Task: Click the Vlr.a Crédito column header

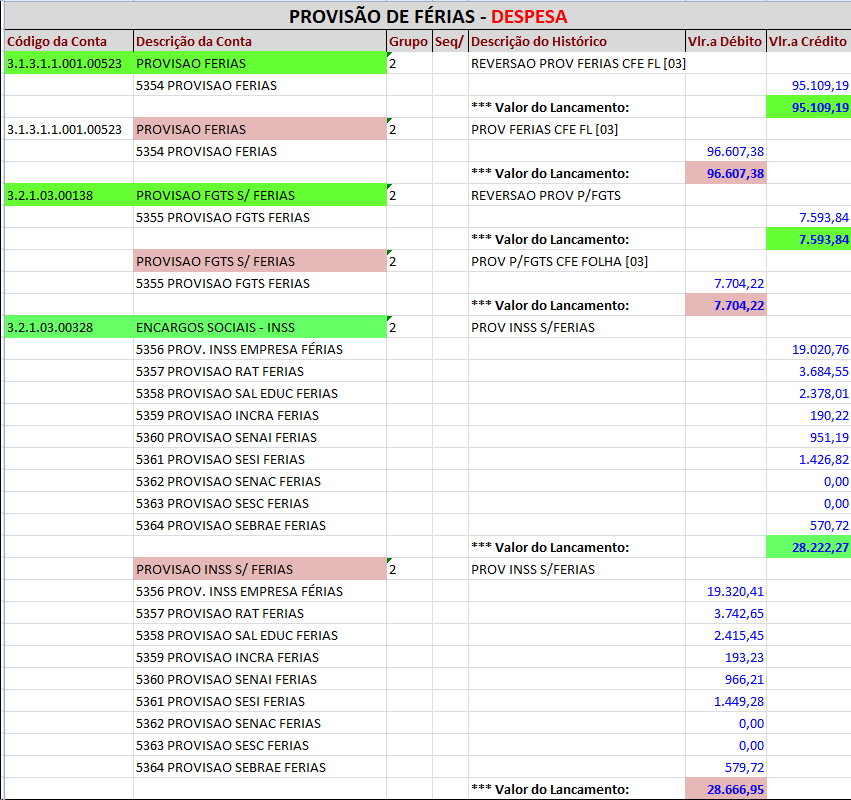Action: (808, 41)
